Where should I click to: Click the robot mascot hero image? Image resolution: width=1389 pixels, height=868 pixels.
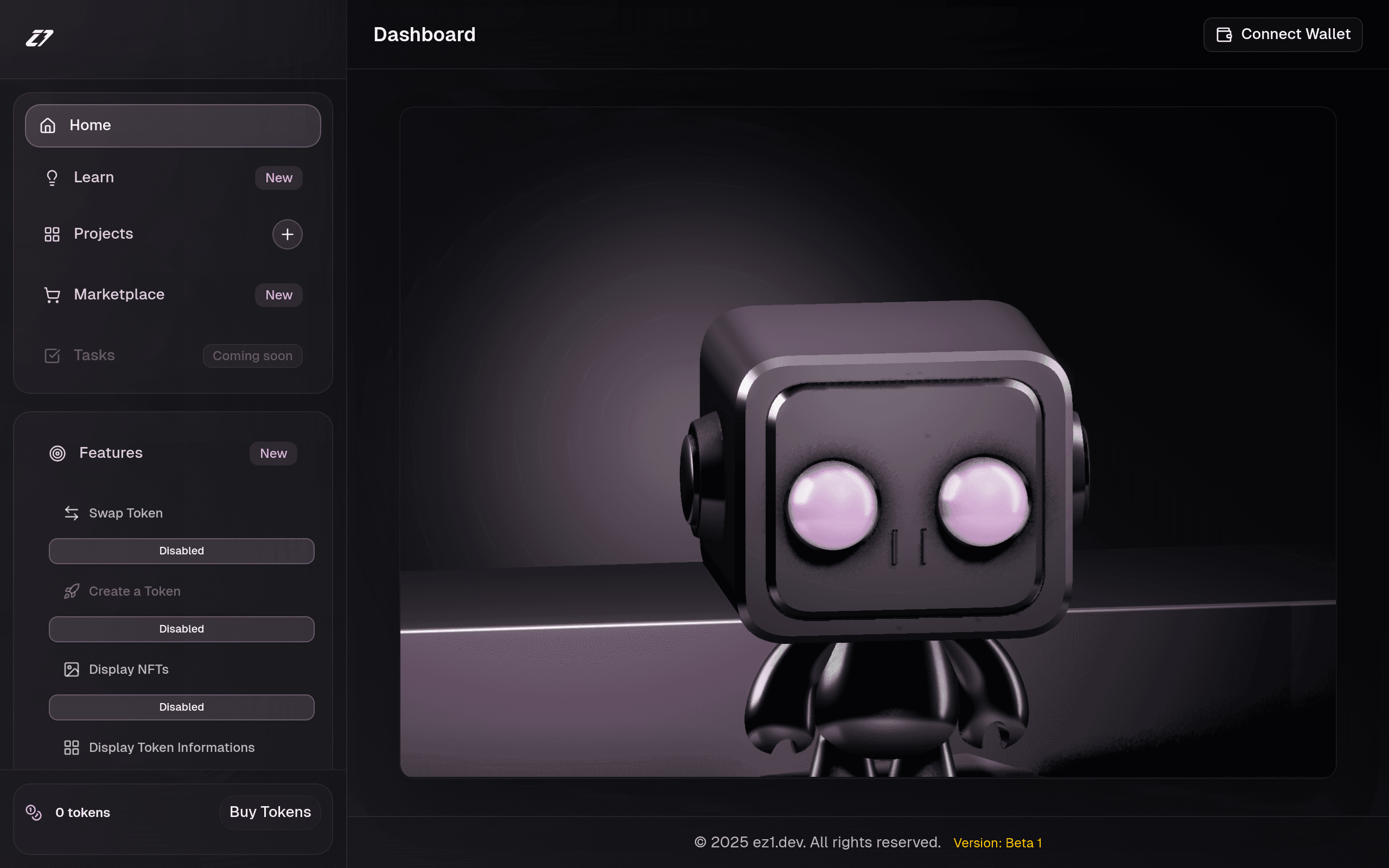click(x=868, y=442)
